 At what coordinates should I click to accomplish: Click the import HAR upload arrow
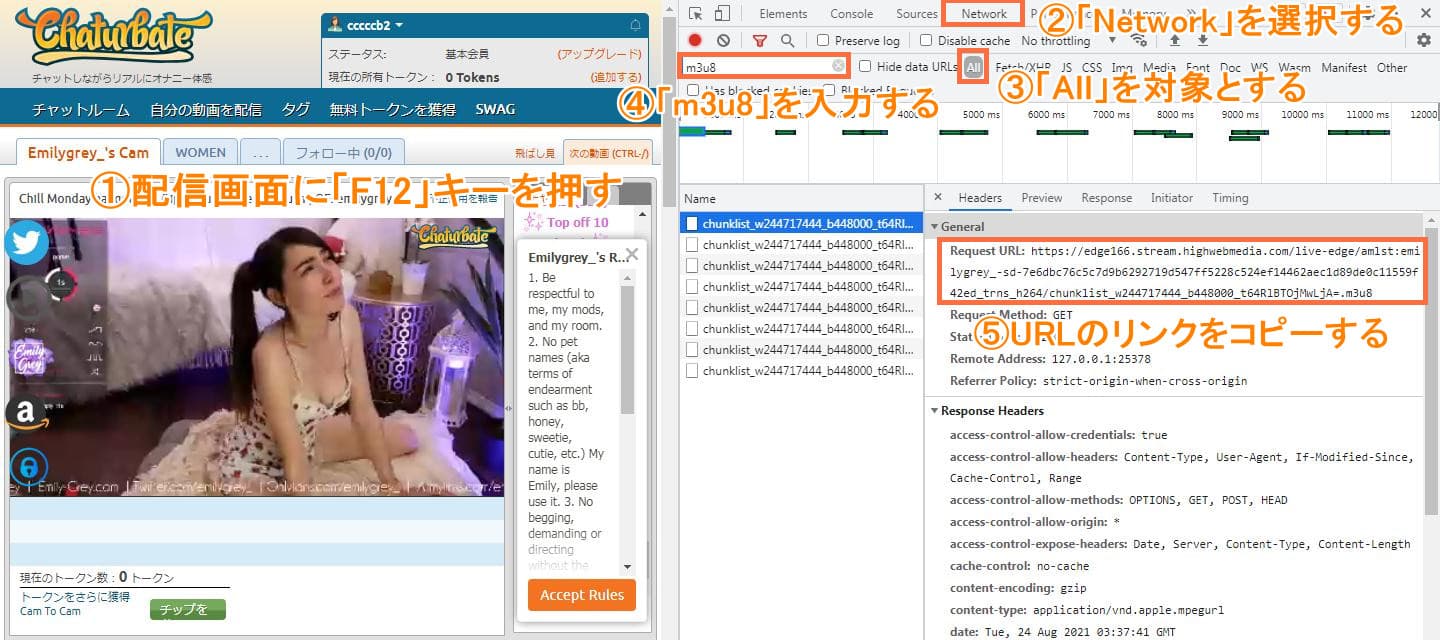(1175, 40)
